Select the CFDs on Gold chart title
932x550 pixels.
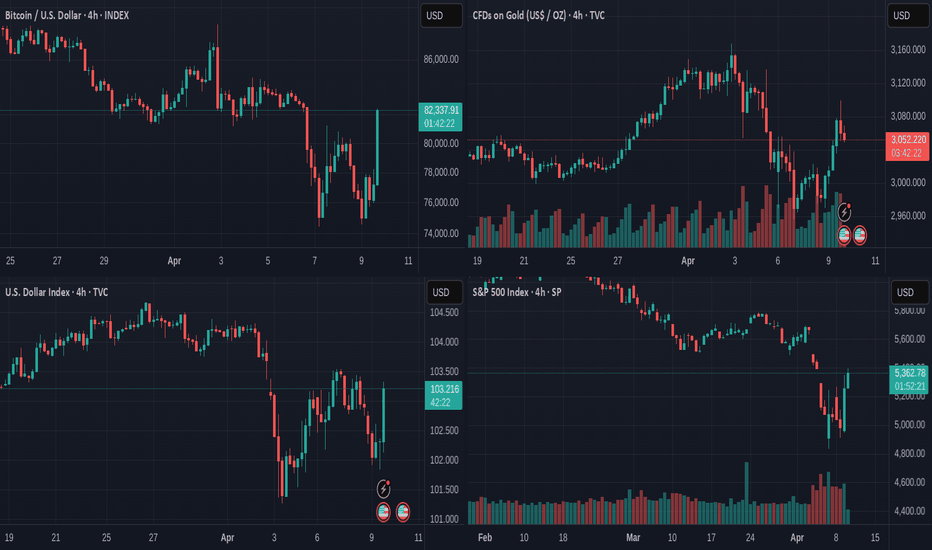(x=539, y=15)
